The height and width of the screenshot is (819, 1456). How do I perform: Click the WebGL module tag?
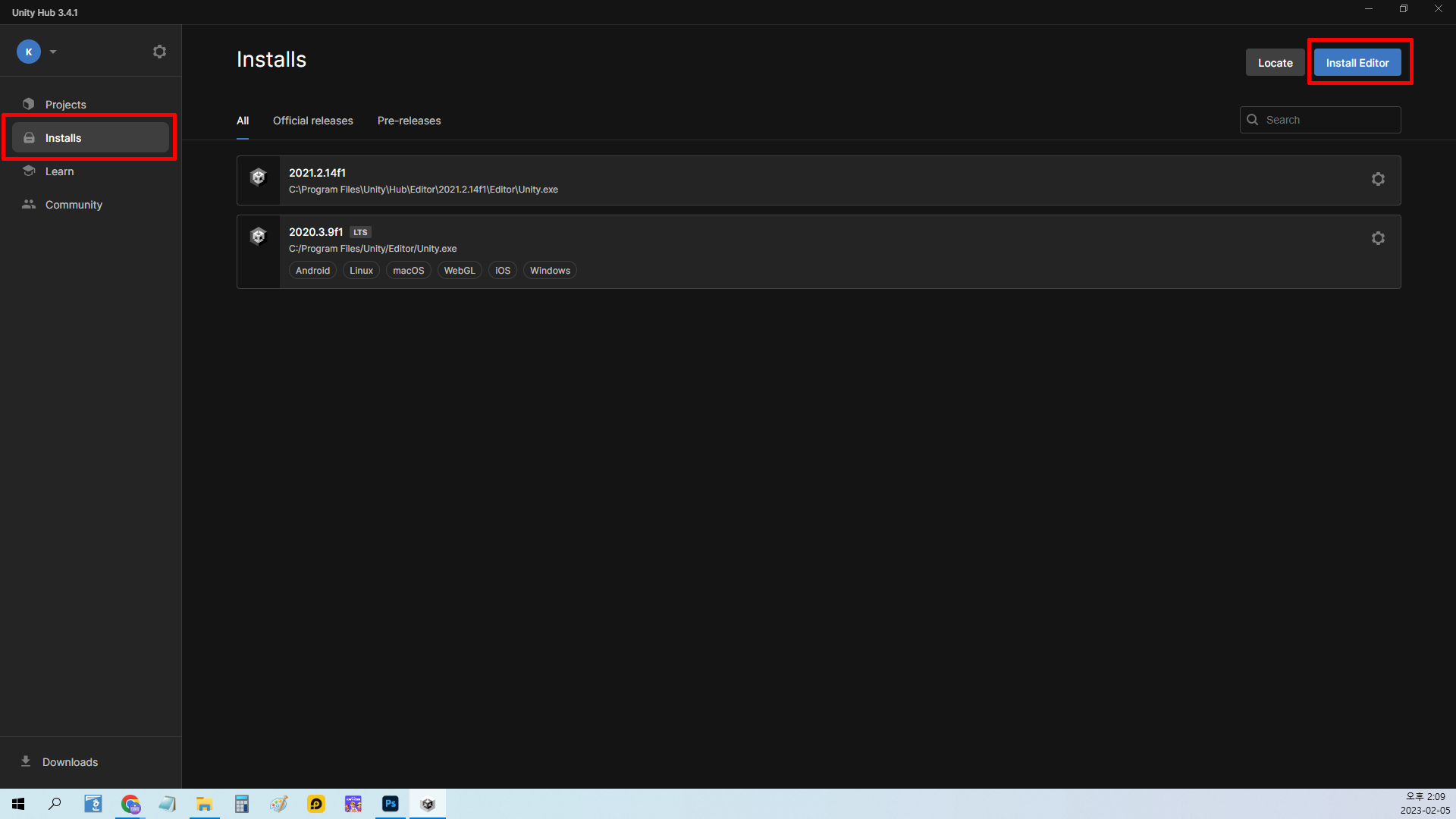pos(460,271)
